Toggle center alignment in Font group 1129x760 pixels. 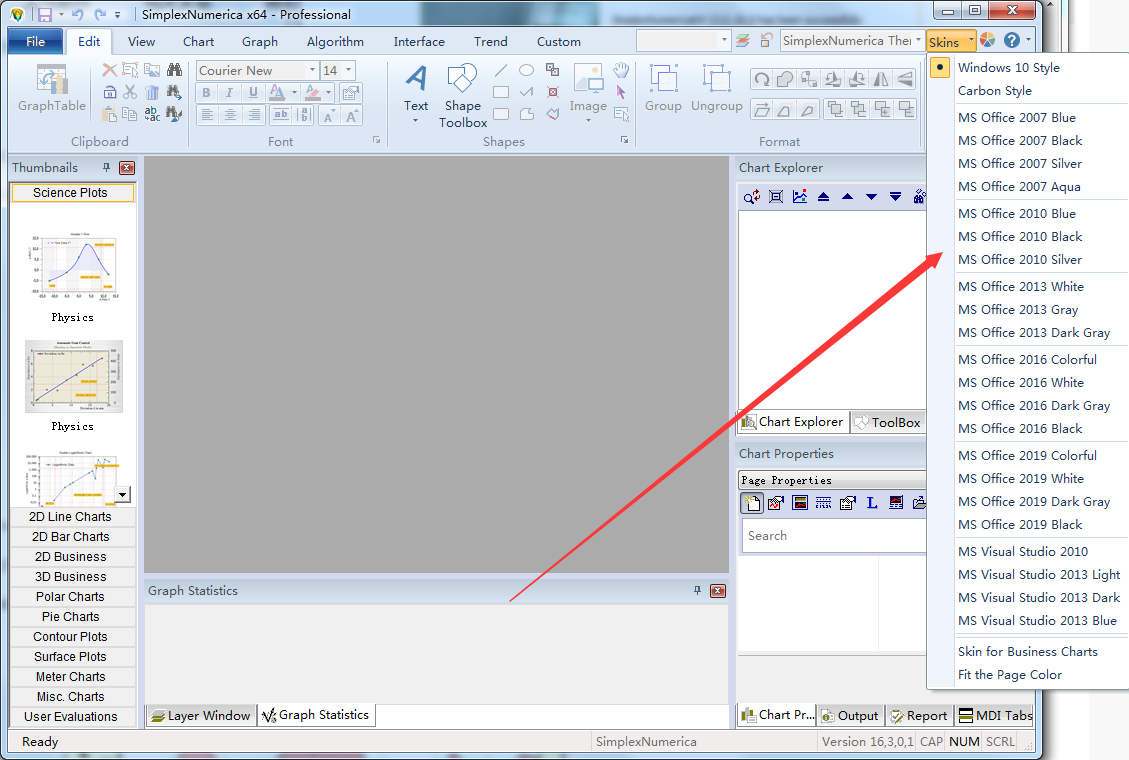point(230,114)
